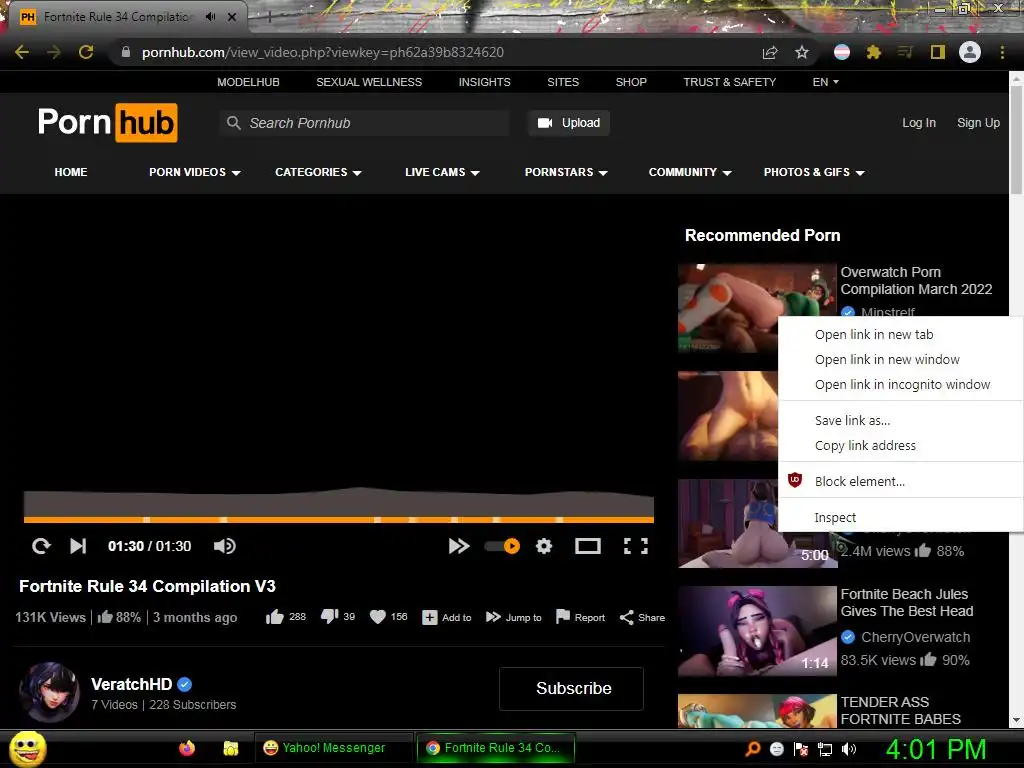The width and height of the screenshot is (1024, 768).
Task: Expand the Photos & GIFs nav dropdown
Action: tap(814, 172)
